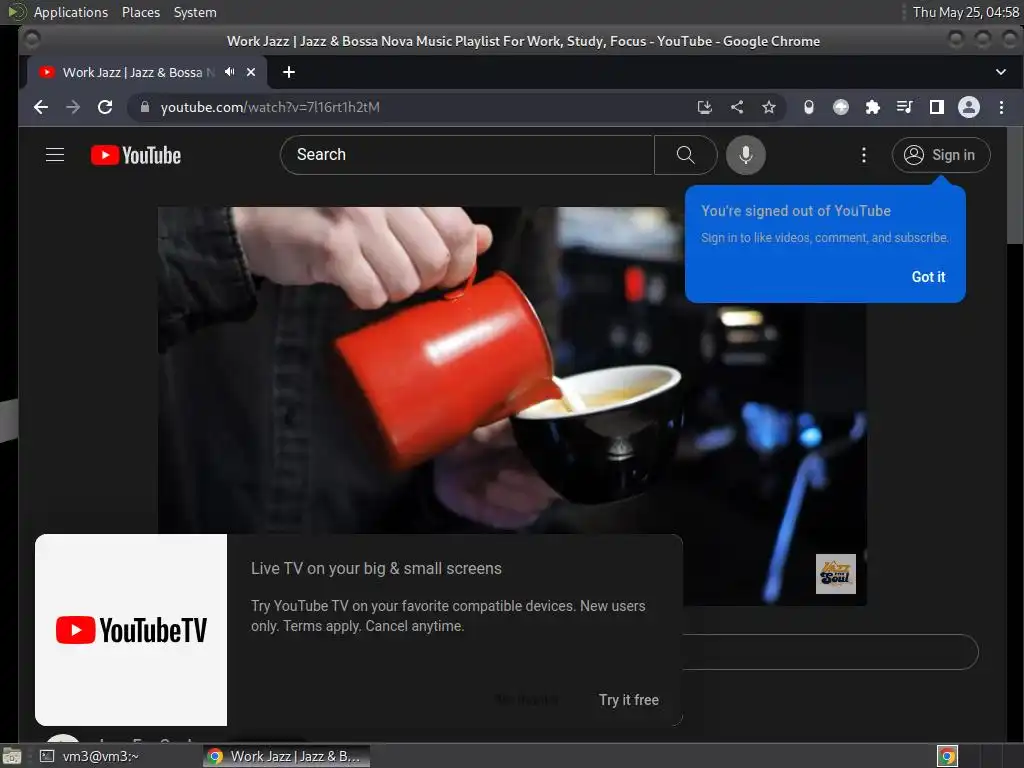1024x768 pixels.
Task: Share this page from address bar
Action: pos(737,107)
